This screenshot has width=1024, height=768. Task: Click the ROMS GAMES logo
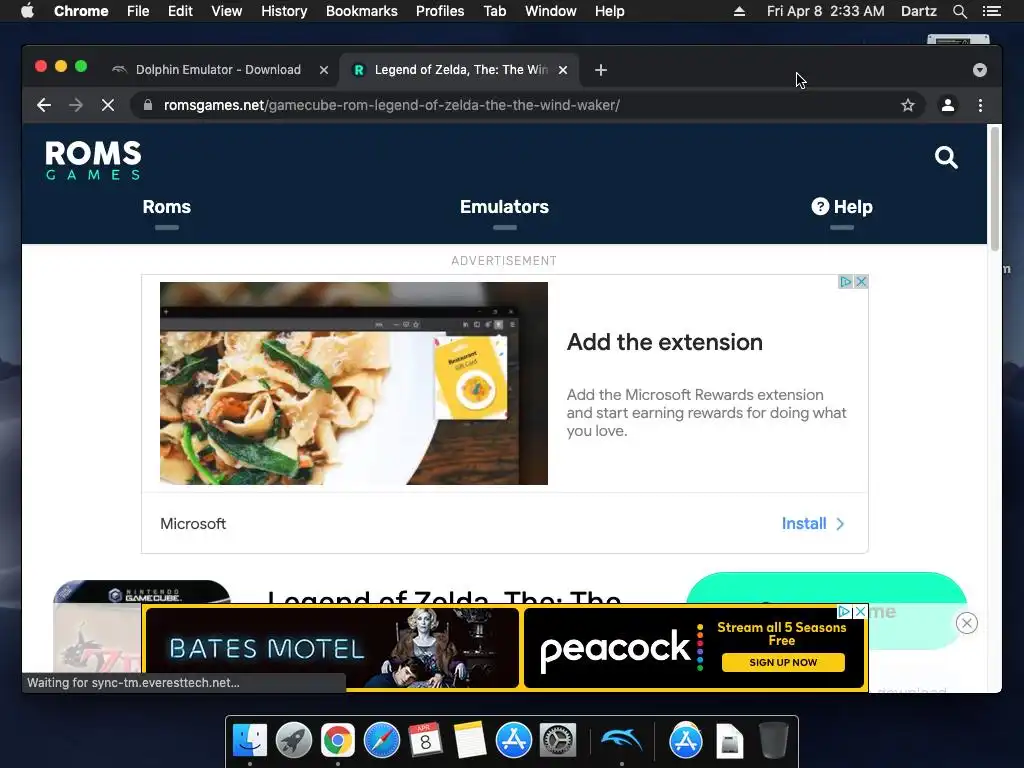pyautogui.click(x=93, y=160)
